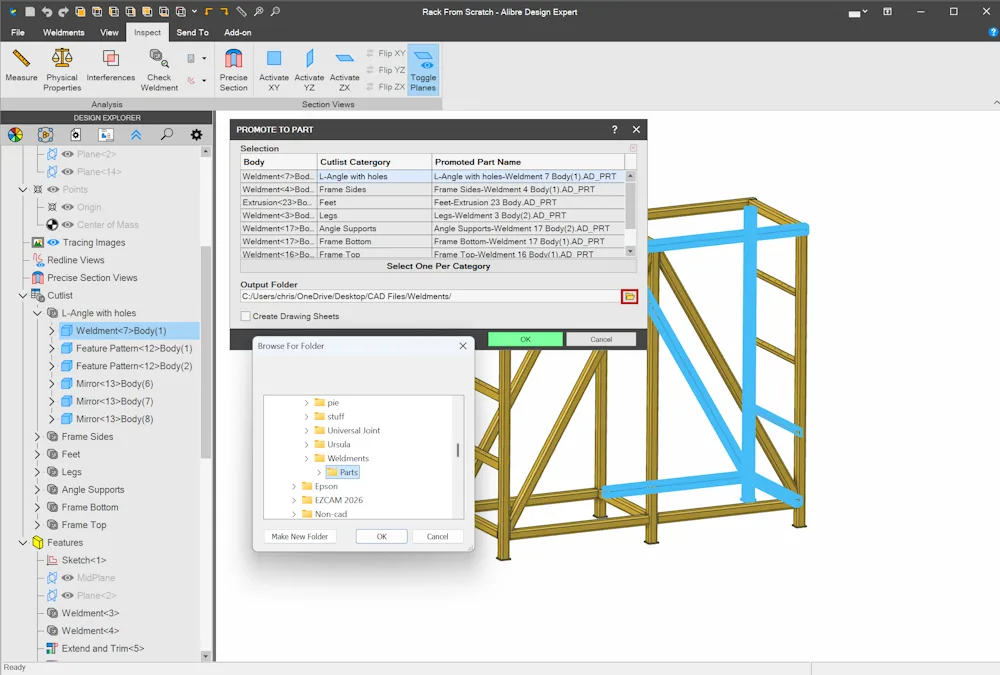Switch to the View ribbon tab
The image size is (1000, 675).
(x=109, y=33)
